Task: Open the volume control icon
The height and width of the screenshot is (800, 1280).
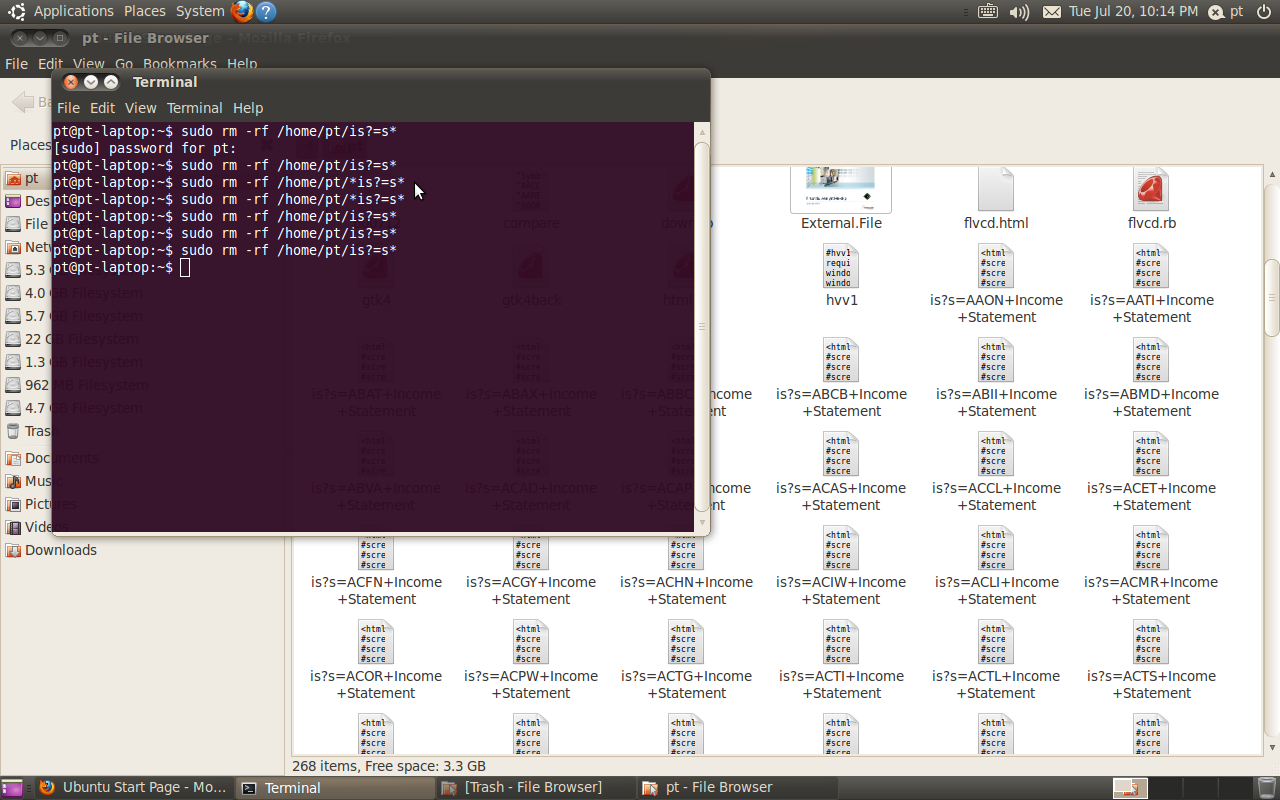Action: (1019, 12)
